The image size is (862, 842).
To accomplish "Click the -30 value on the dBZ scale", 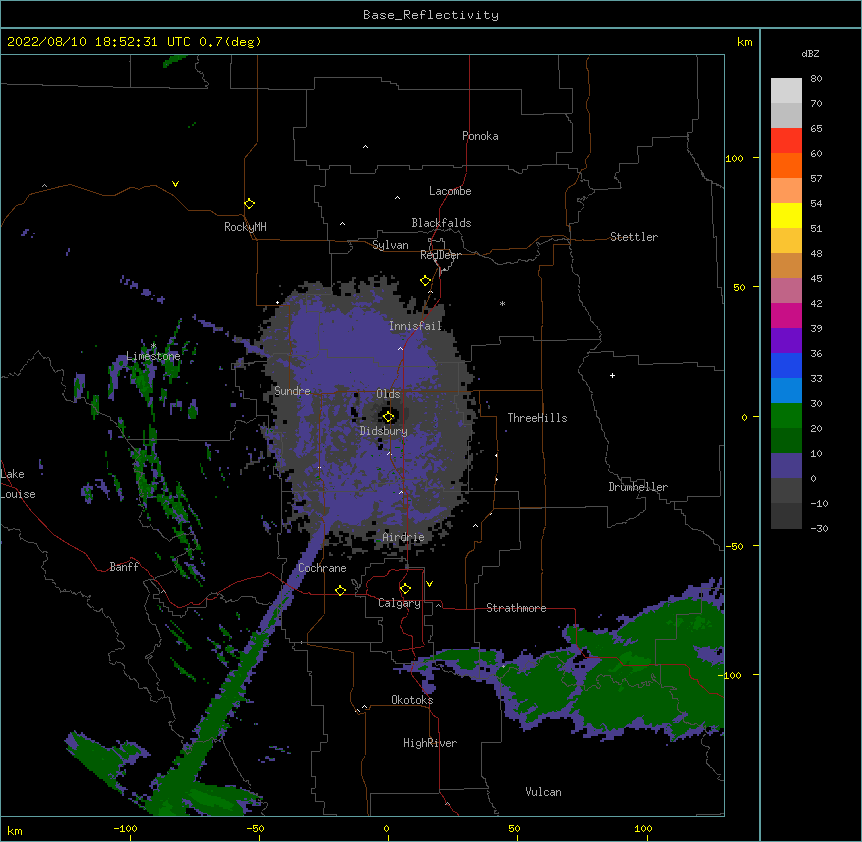I will coord(819,528).
